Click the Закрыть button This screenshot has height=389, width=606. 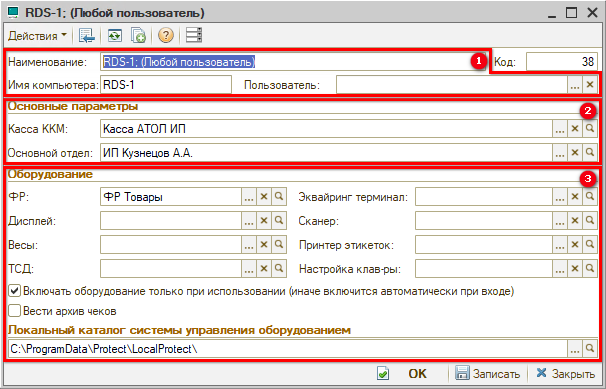pyautogui.click(x=565, y=374)
